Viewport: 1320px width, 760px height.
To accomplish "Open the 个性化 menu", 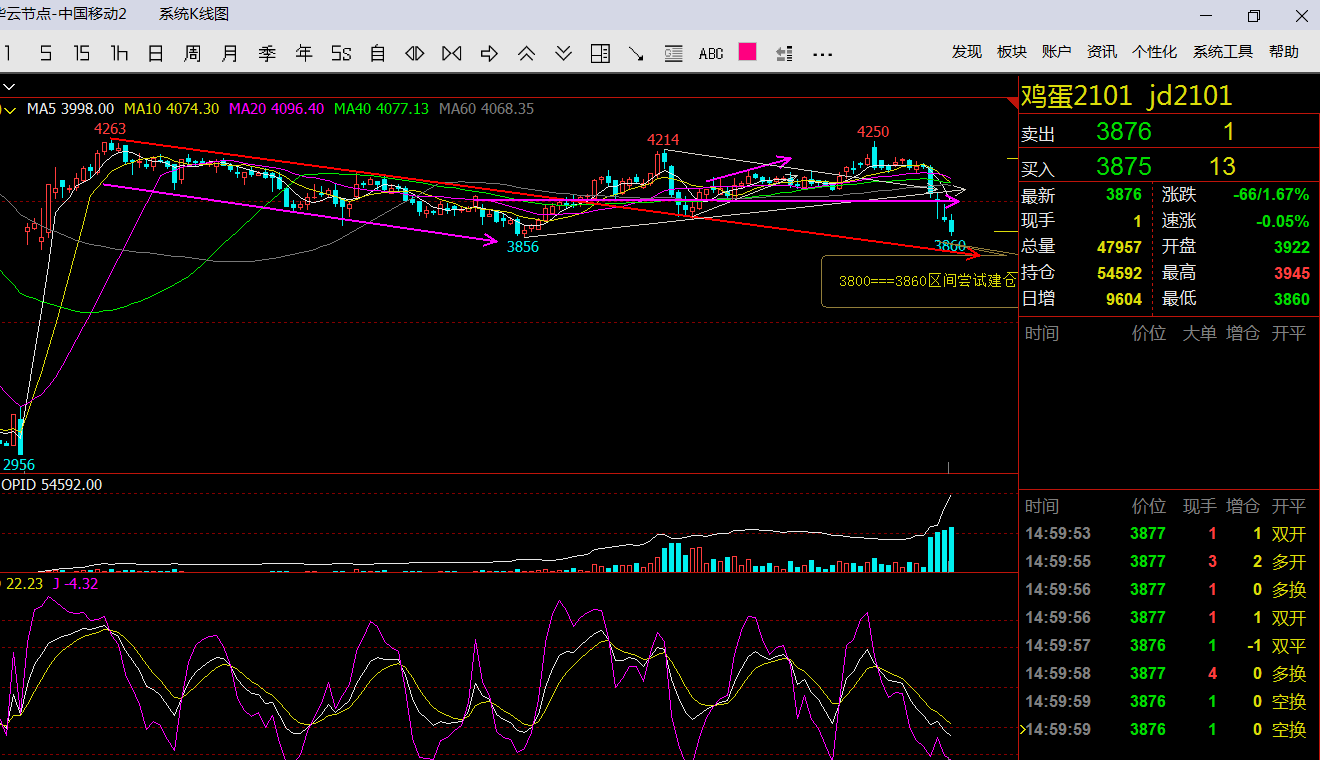I will (x=1155, y=52).
